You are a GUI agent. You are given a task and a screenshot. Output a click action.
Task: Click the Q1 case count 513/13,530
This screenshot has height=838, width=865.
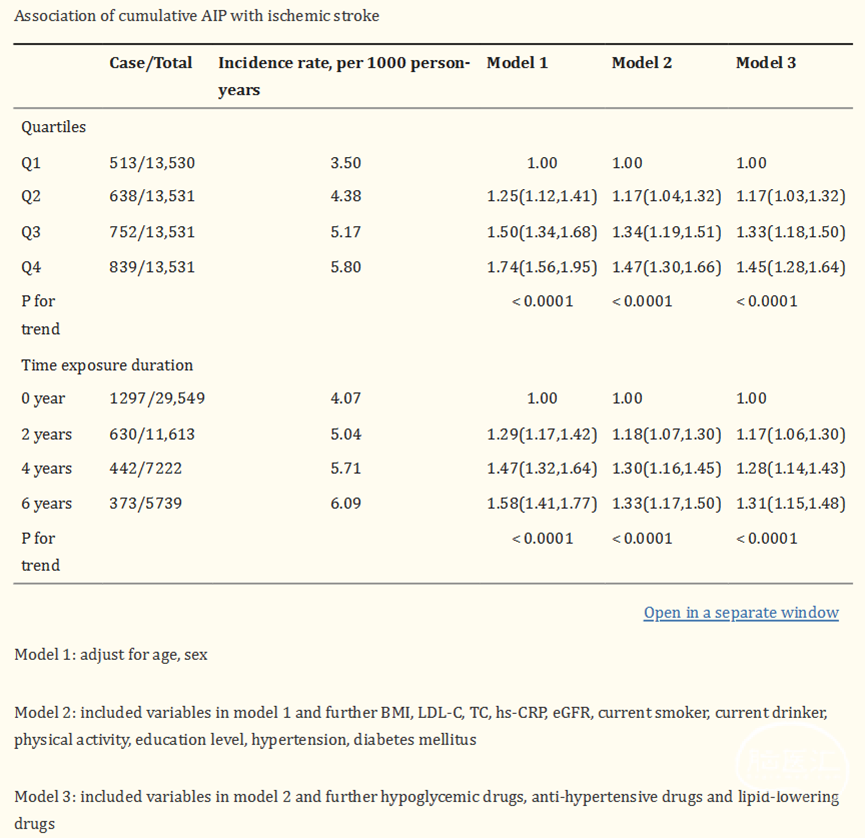coord(152,163)
